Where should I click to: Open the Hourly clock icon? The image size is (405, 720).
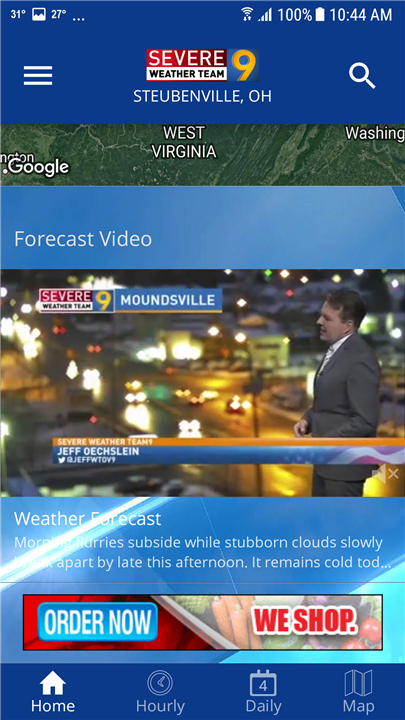160,683
